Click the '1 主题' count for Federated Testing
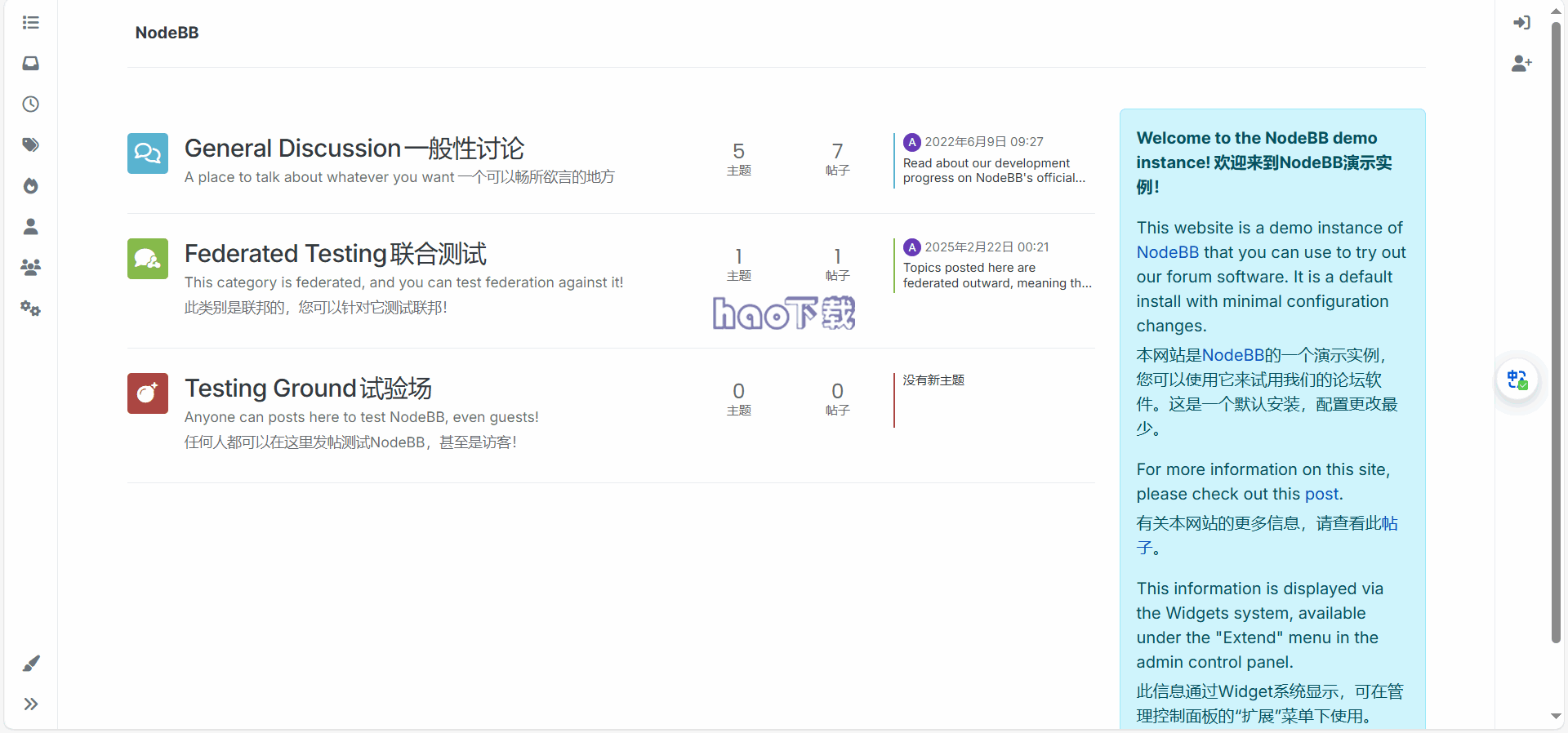The image size is (1568, 733). coord(738,264)
